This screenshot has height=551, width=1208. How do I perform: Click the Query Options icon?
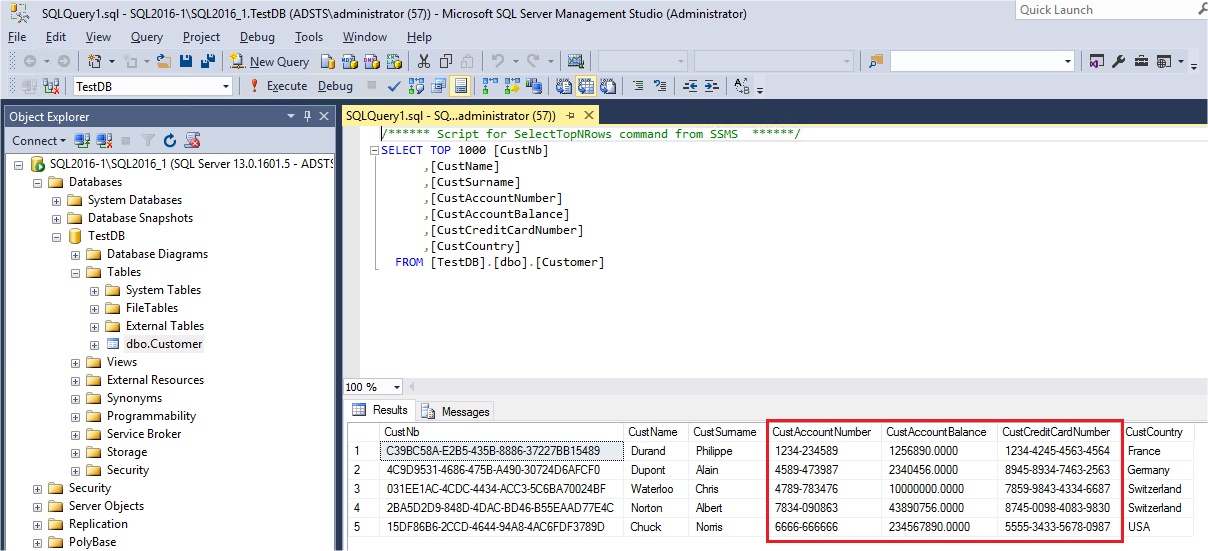tap(438, 86)
